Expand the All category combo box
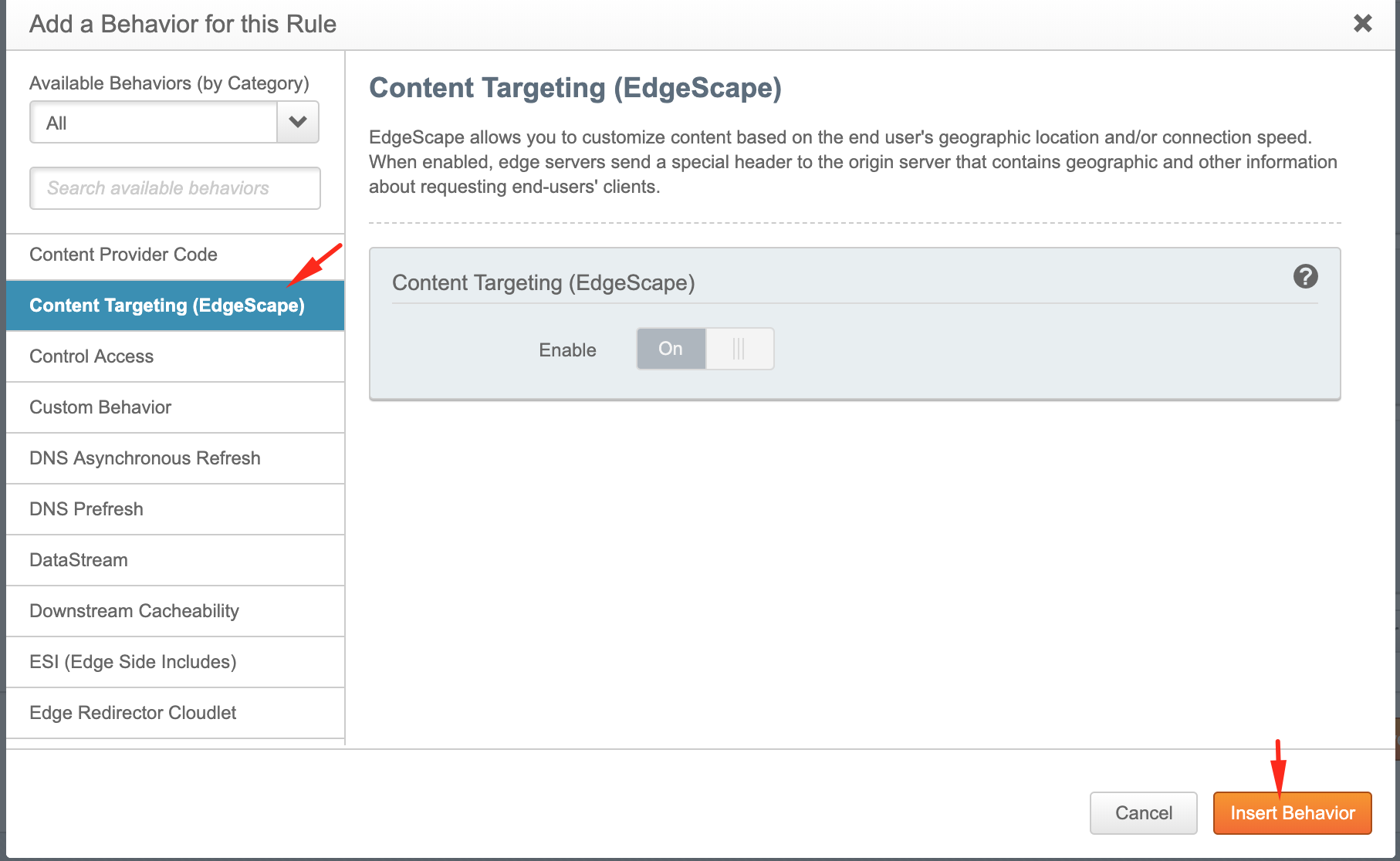 point(154,123)
